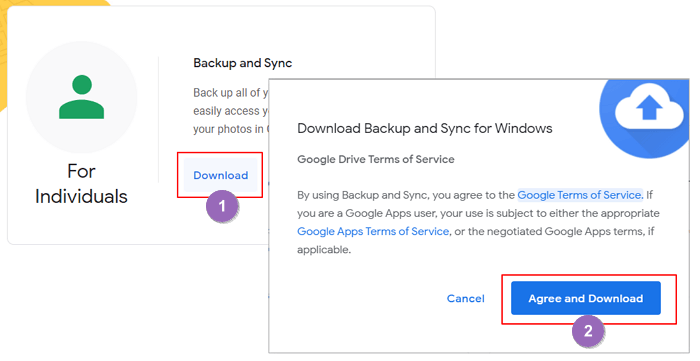Open the Google Apps Terms of Service link
Image resolution: width=700 pixels, height=361 pixels.
point(373,231)
